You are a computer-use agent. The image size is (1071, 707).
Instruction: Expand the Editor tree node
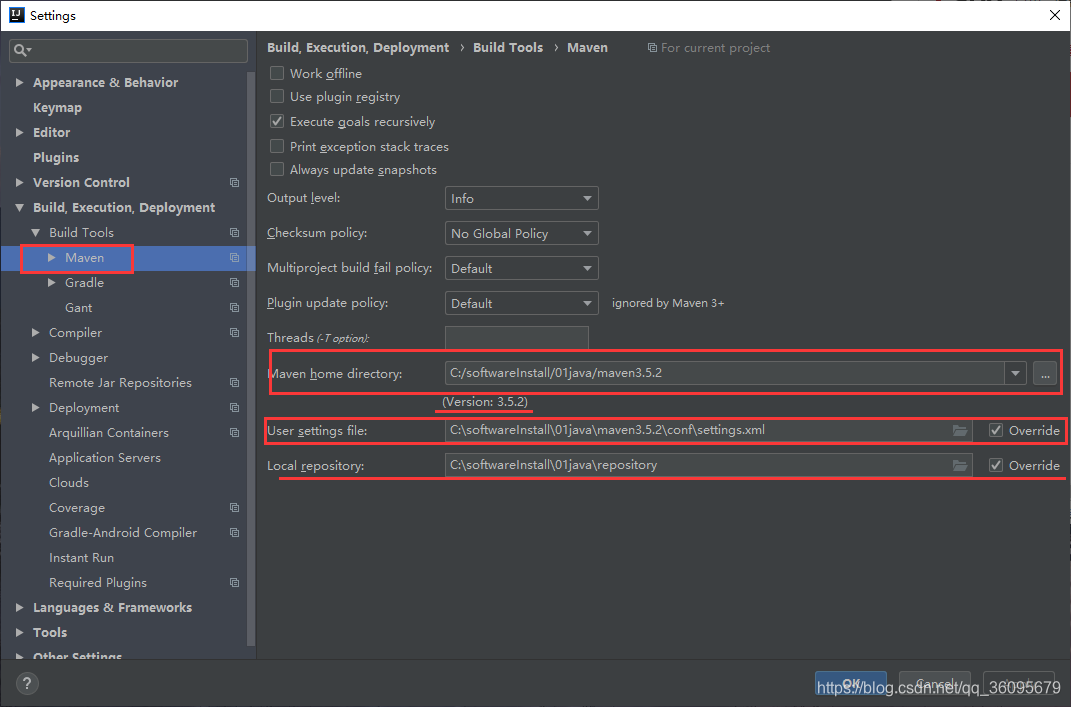19,133
